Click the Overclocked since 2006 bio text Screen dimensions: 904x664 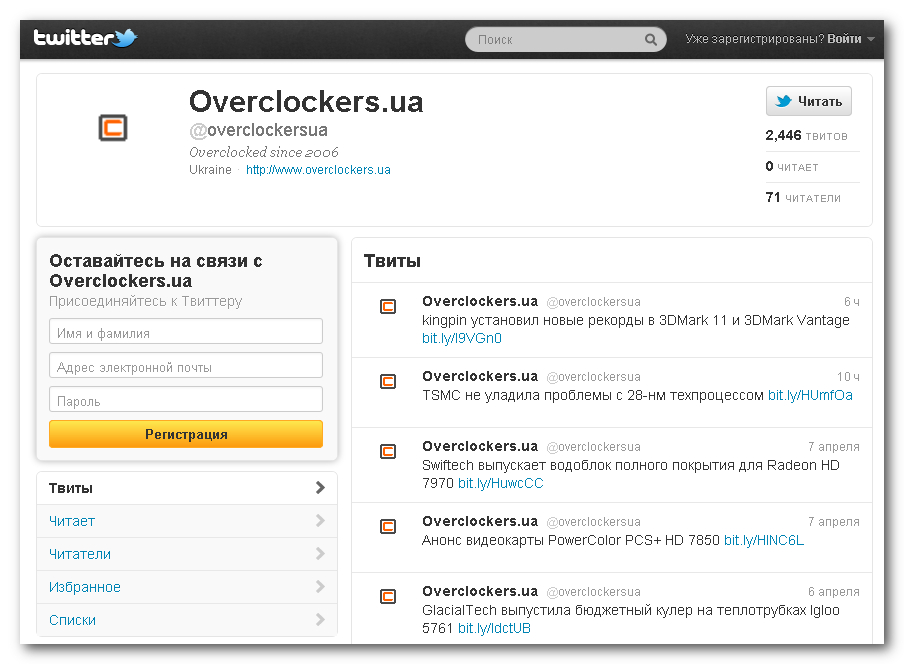coord(263,152)
